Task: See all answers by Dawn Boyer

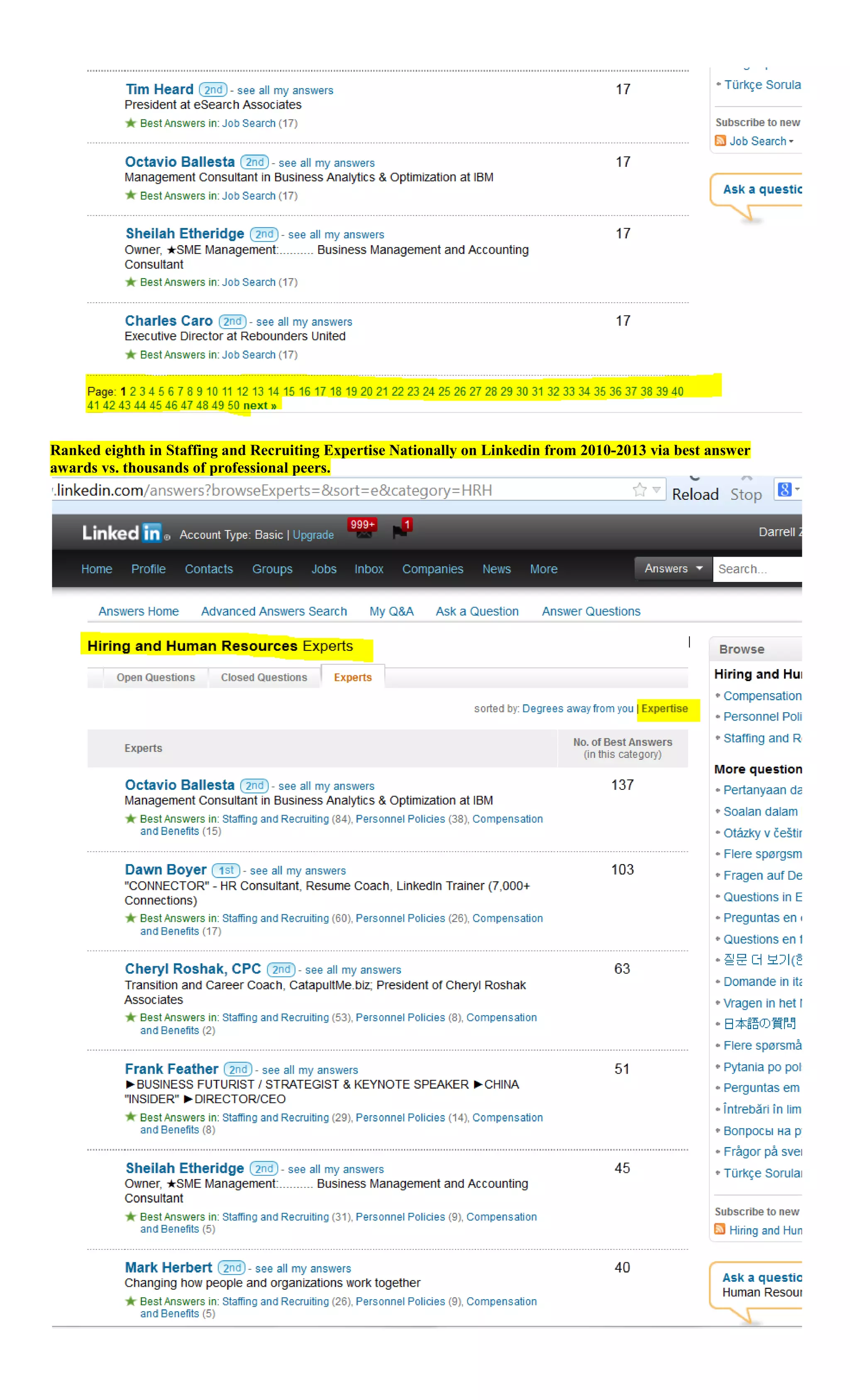Action: 298,870
